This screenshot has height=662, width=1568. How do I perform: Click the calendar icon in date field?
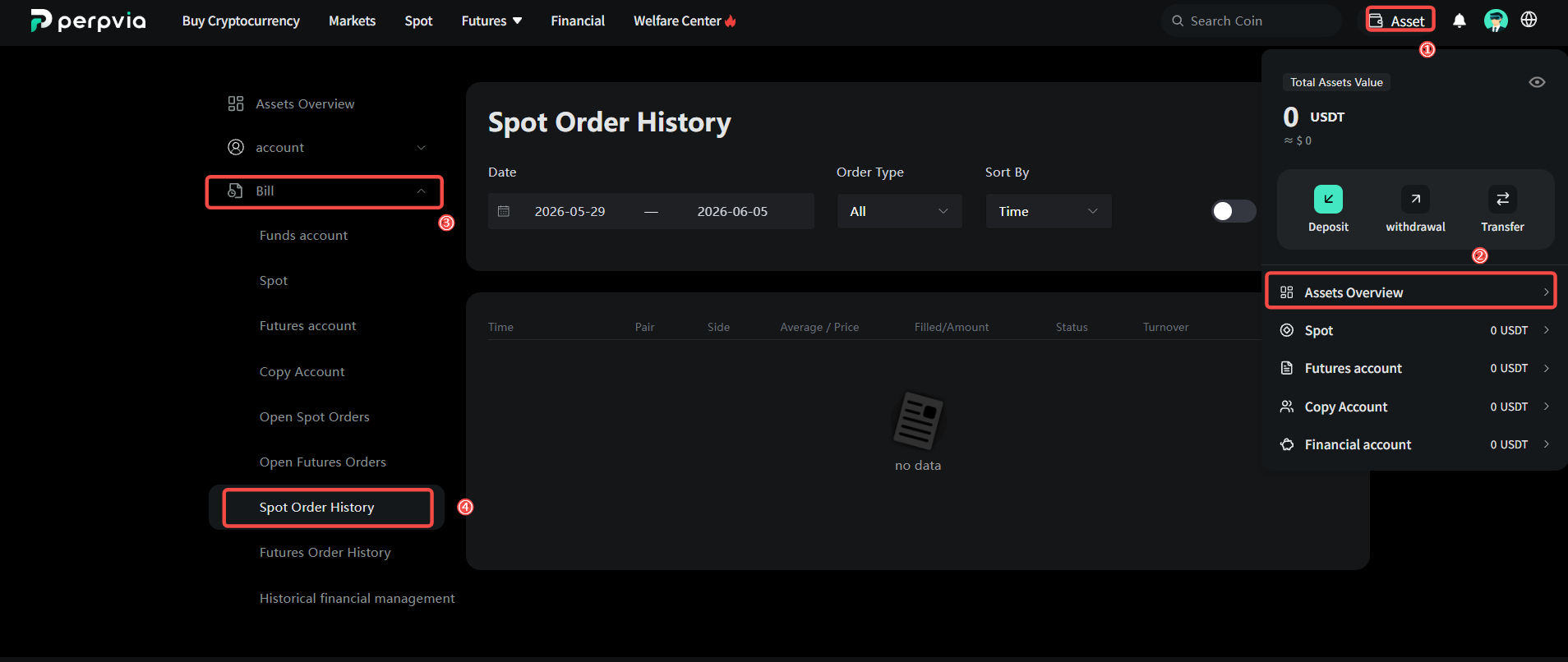504,211
